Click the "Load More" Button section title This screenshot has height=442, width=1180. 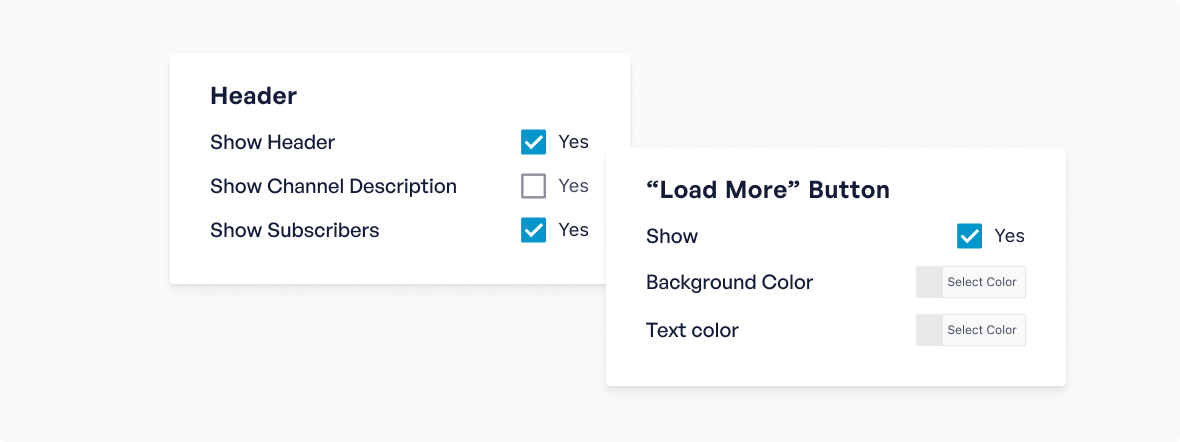767,190
